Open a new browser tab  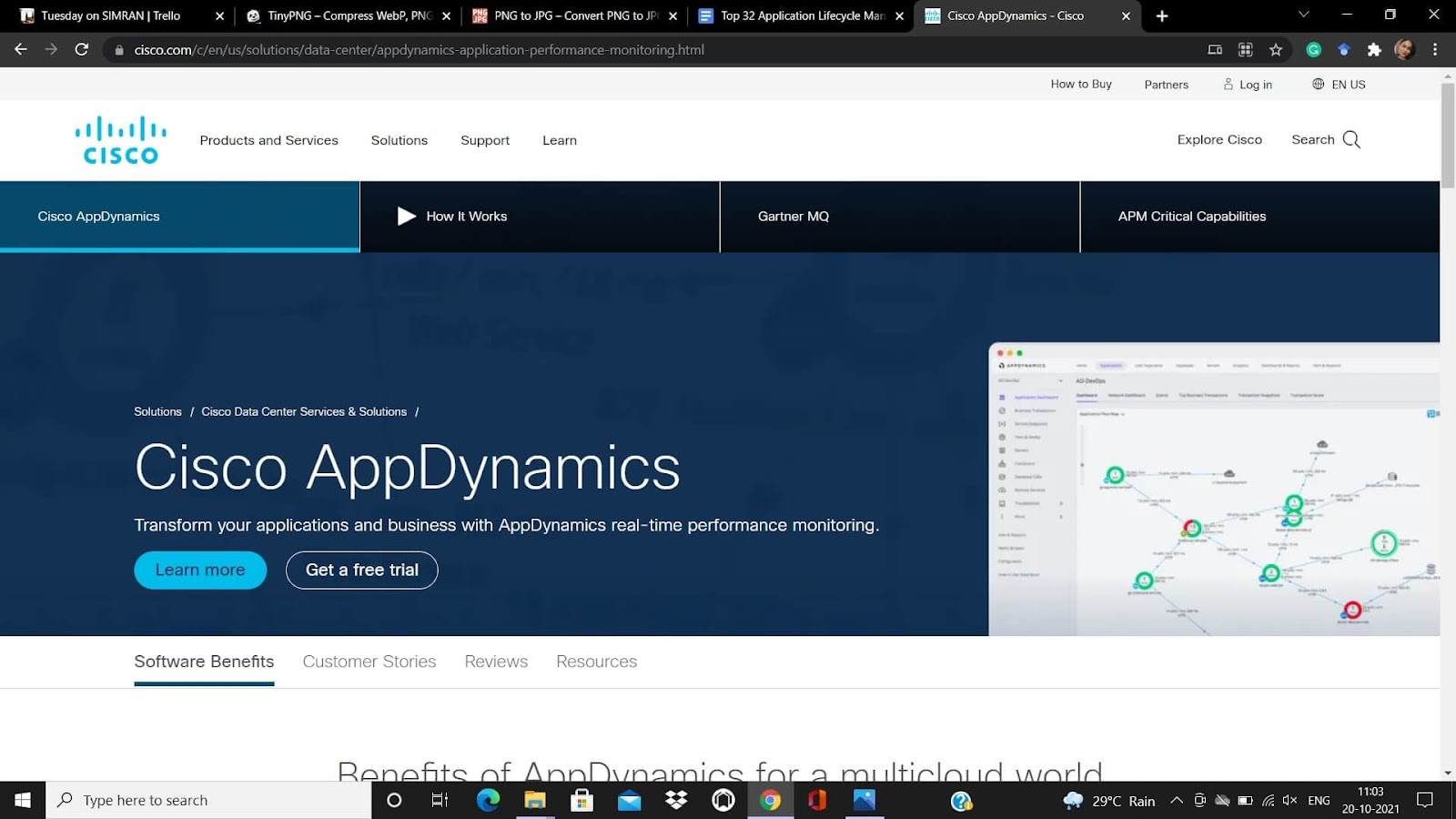1162,15
